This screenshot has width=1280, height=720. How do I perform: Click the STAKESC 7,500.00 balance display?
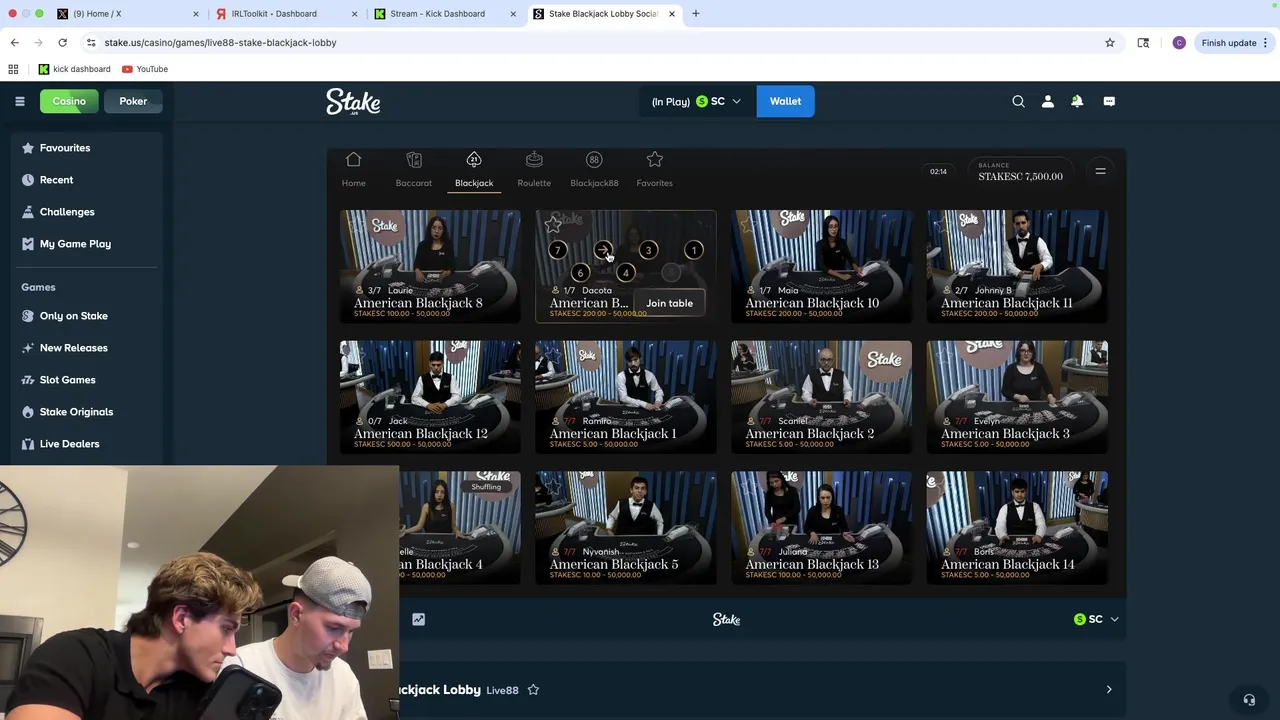[x=1020, y=172]
